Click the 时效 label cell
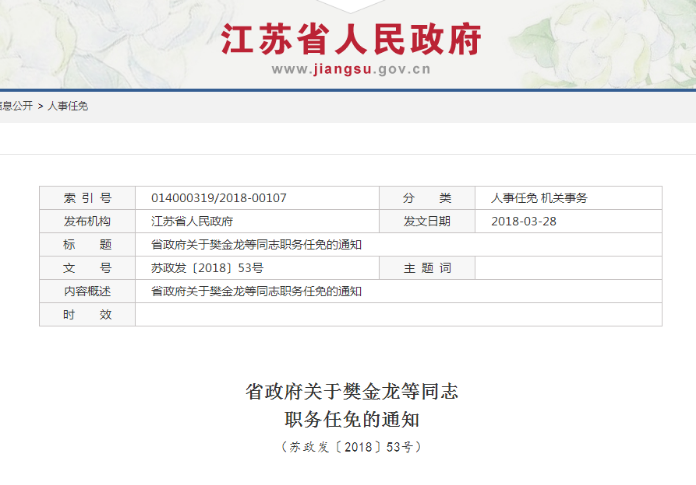This screenshot has height=485, width=696. point(87,315)
